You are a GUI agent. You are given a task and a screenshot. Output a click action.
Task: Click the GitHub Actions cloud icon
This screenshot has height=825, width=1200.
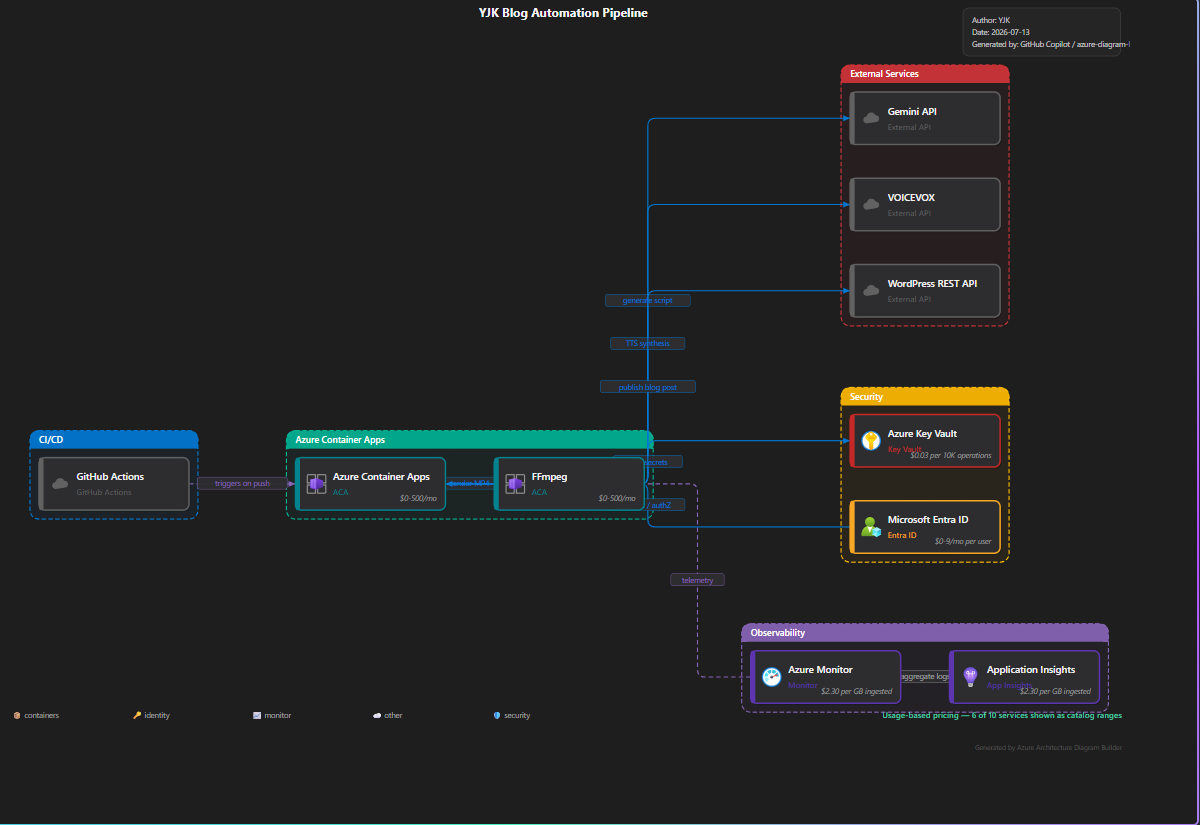pos(60,484)
